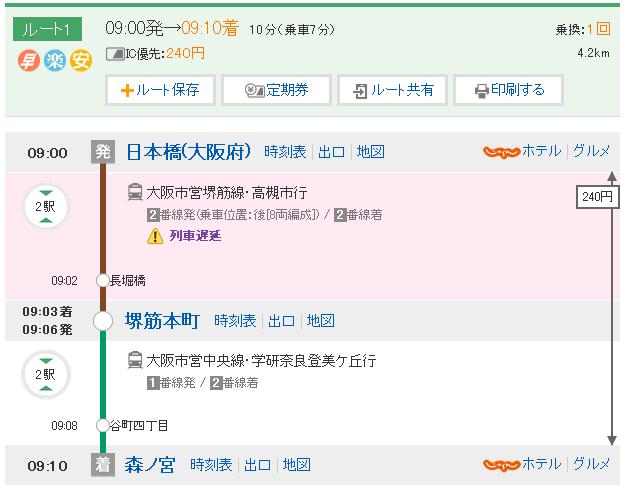Click the 長堀橋 stop marker
Image resolution: width=629 pixels, height=494 pixels.
point(103,280)
